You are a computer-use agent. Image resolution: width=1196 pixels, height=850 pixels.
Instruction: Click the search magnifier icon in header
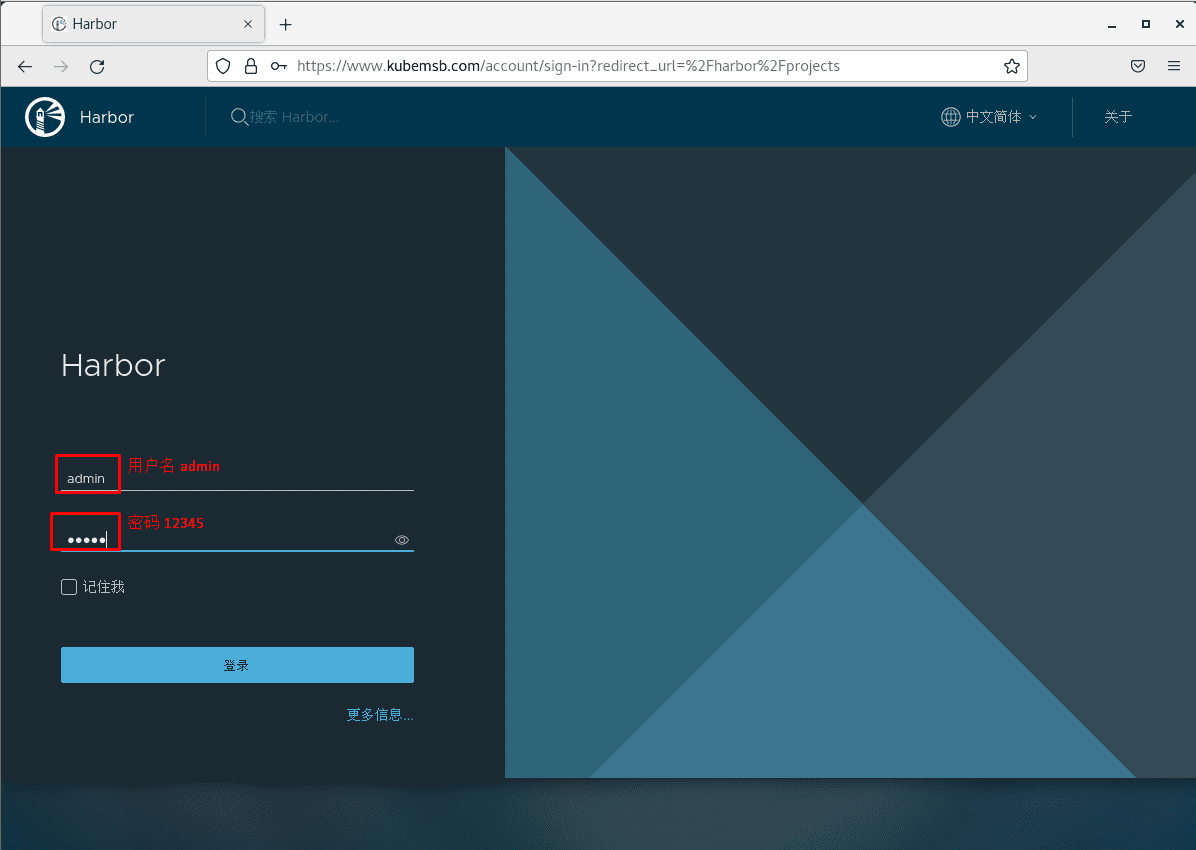[x=239, y=117]
